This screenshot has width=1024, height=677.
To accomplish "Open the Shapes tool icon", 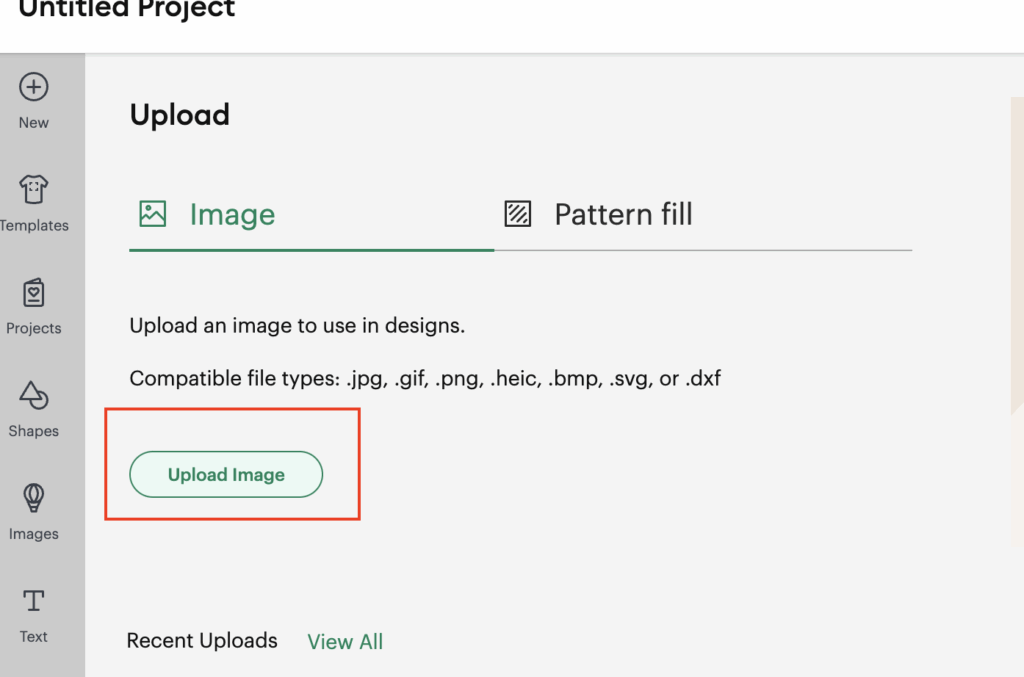I will coord(34,395).
